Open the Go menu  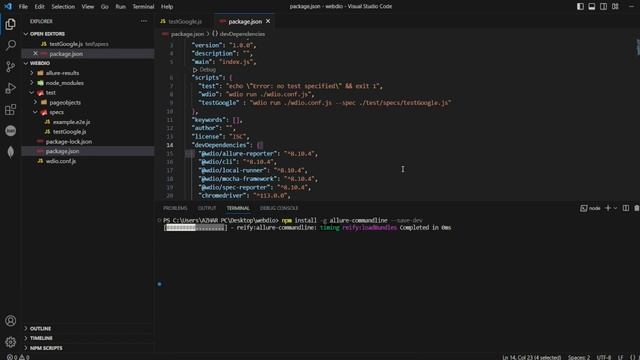coord(104,7)
